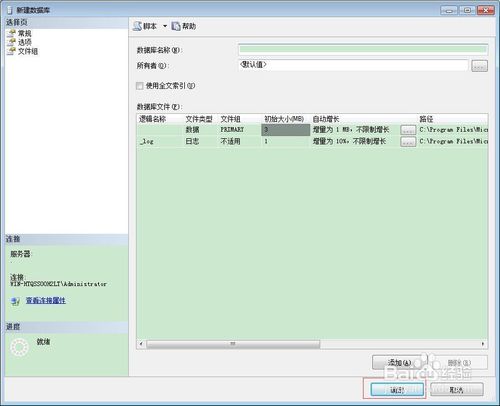
Task: Select the _log logical name cell
Action: pyautogui.click(x=160, y=141)
